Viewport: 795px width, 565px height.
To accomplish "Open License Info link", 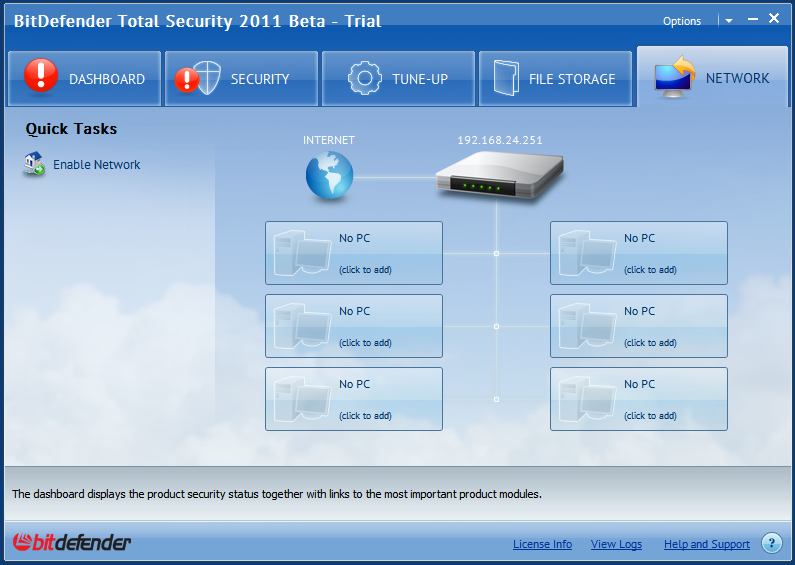I will [543, 544].
